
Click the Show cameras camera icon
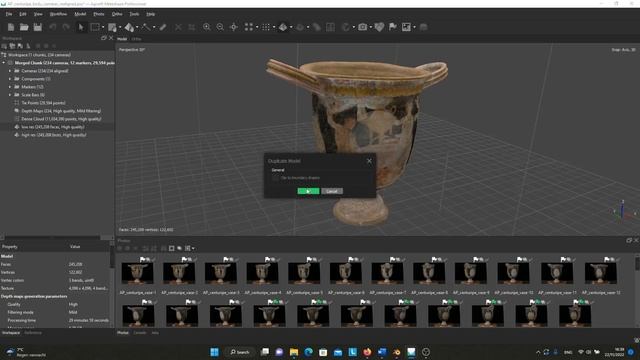362,27
